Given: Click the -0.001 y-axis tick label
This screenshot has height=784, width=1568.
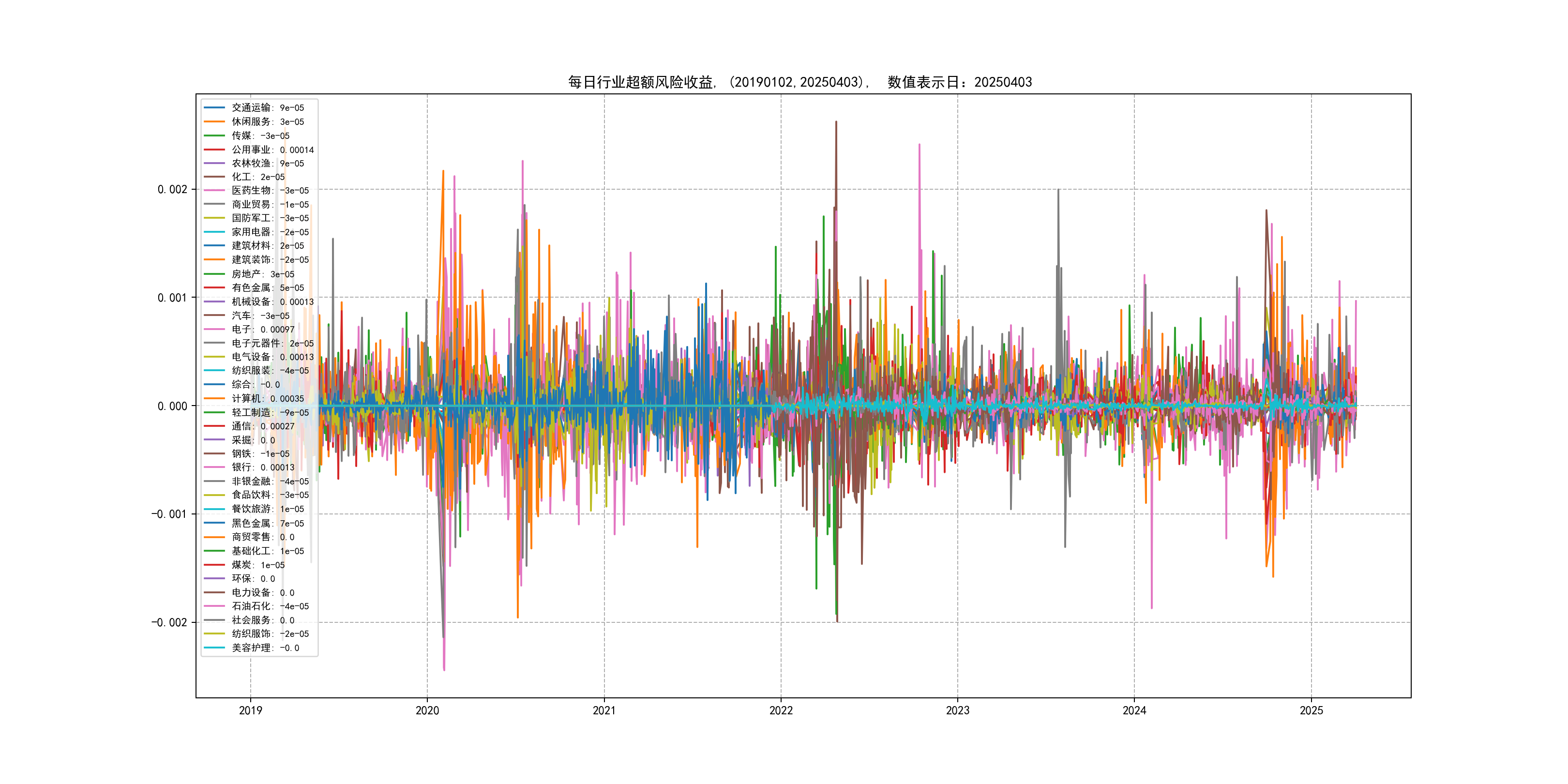Looking at the screenshot, I should coord(169,514).
